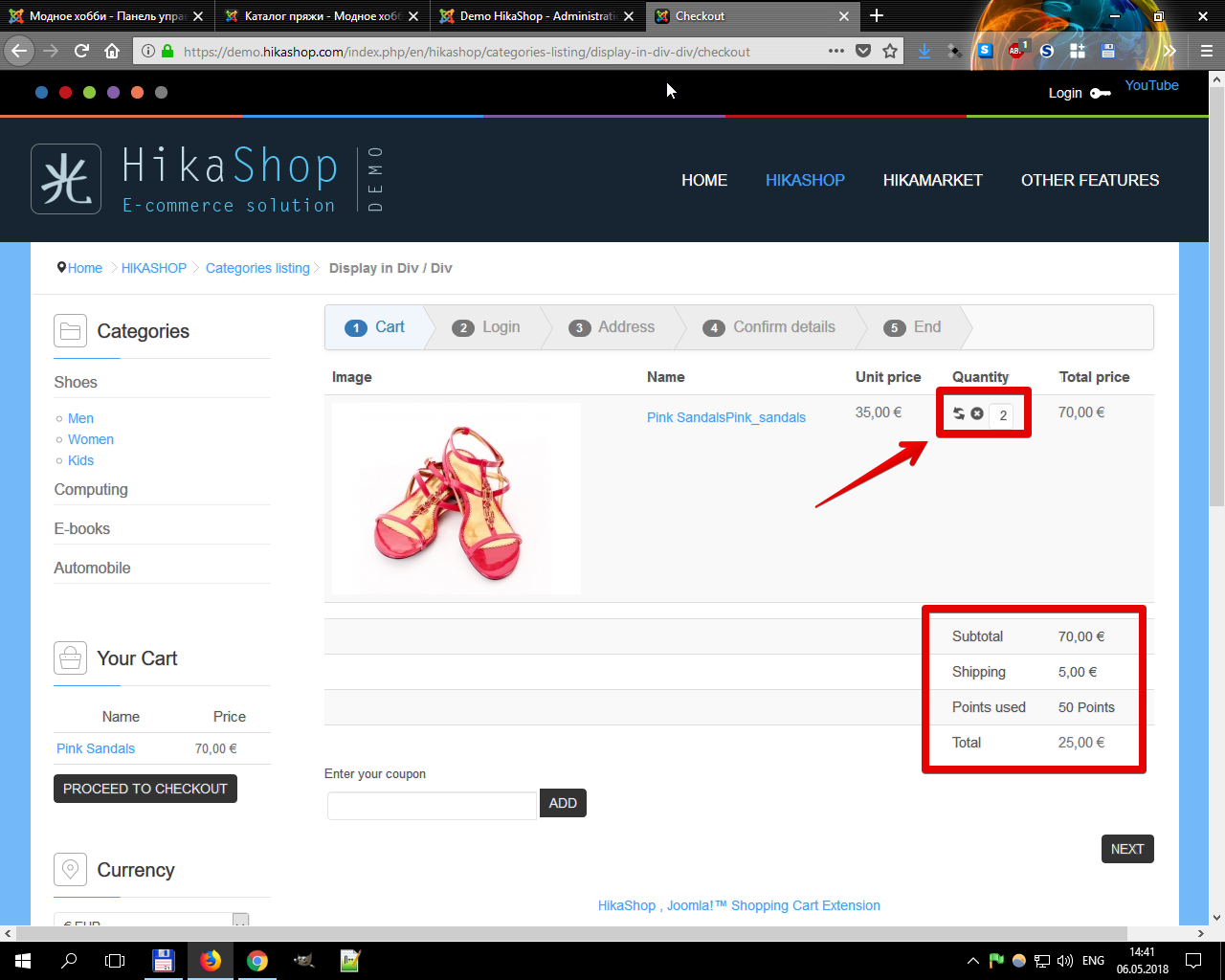Reload the page in the browser
The image size is (1225, 980).
[x=81, y=51]
